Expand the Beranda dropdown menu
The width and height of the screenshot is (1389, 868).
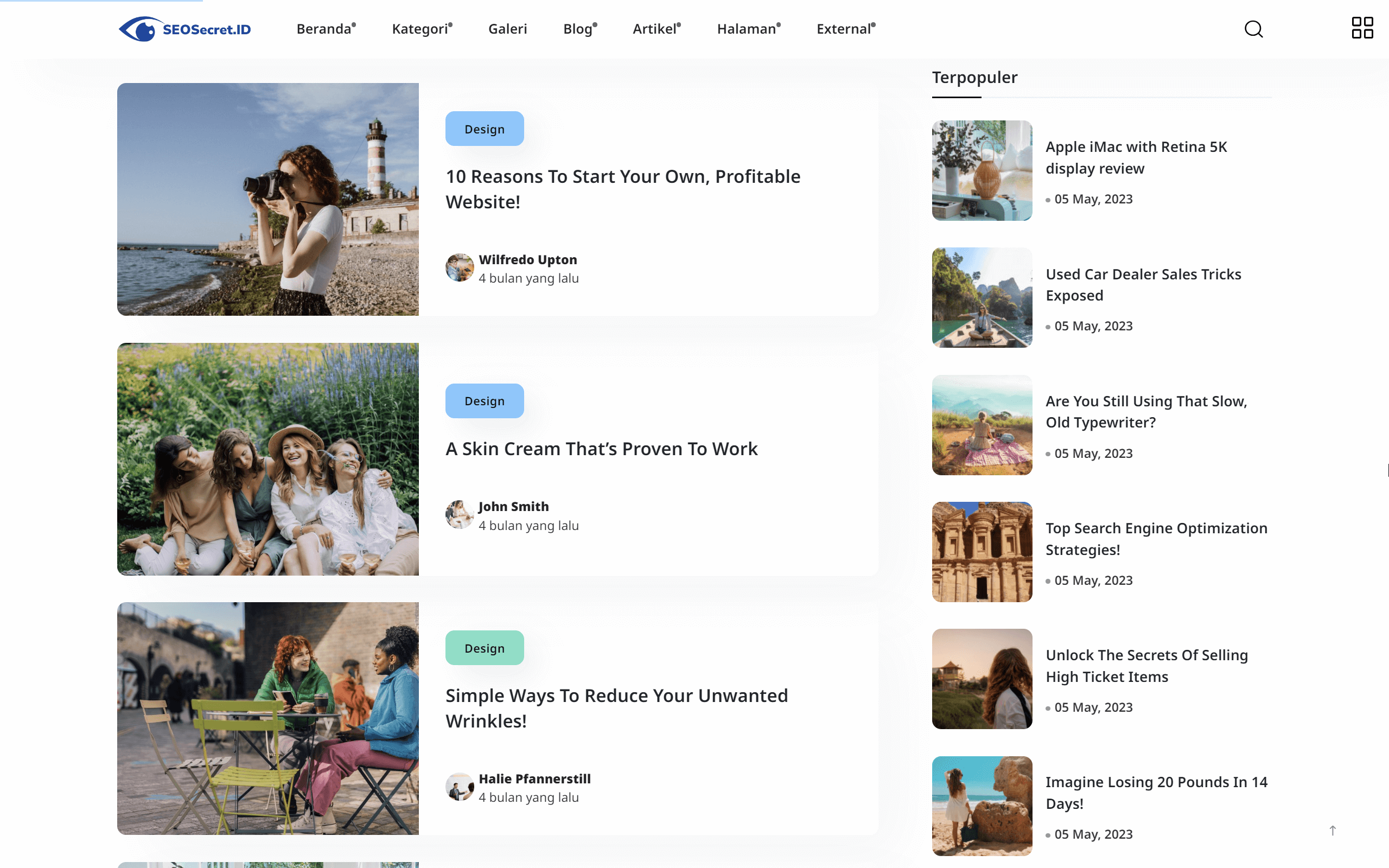click(x=326, y=29)
